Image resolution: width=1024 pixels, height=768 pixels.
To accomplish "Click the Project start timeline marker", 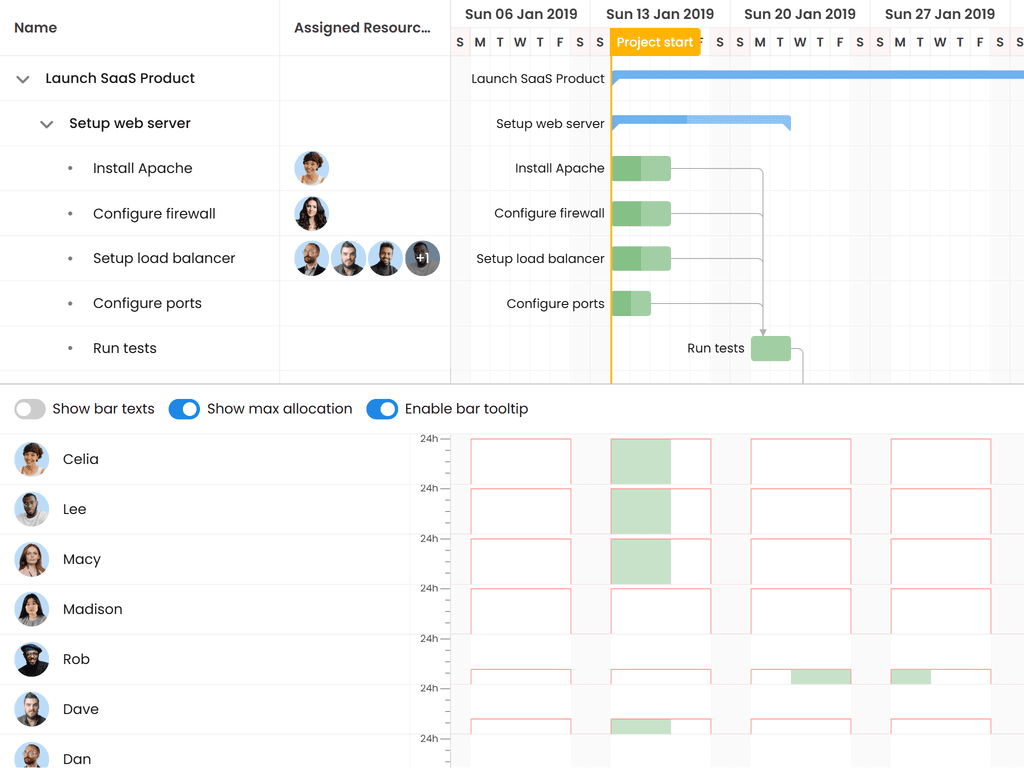I will pyautogui.click(x=654, y=42).
